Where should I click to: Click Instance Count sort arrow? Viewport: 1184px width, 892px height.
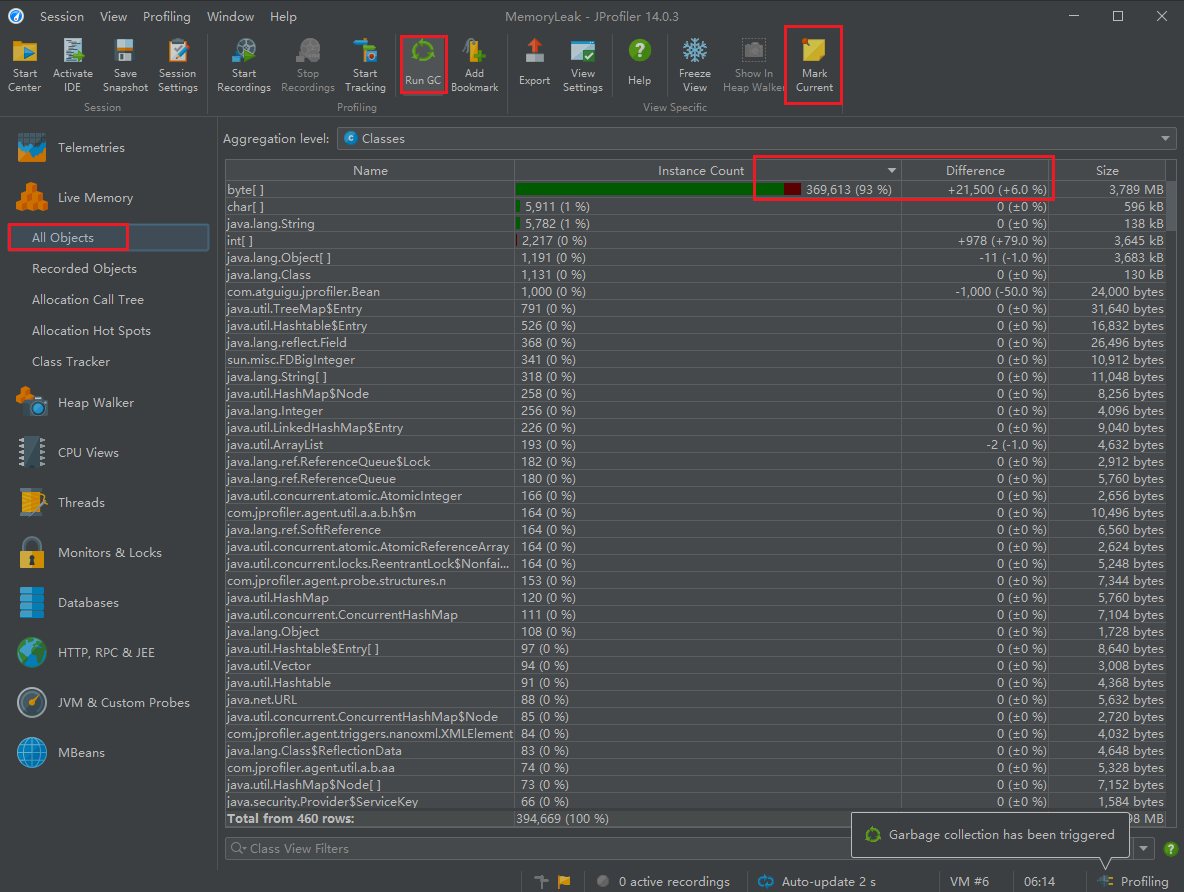click(892, 171)
